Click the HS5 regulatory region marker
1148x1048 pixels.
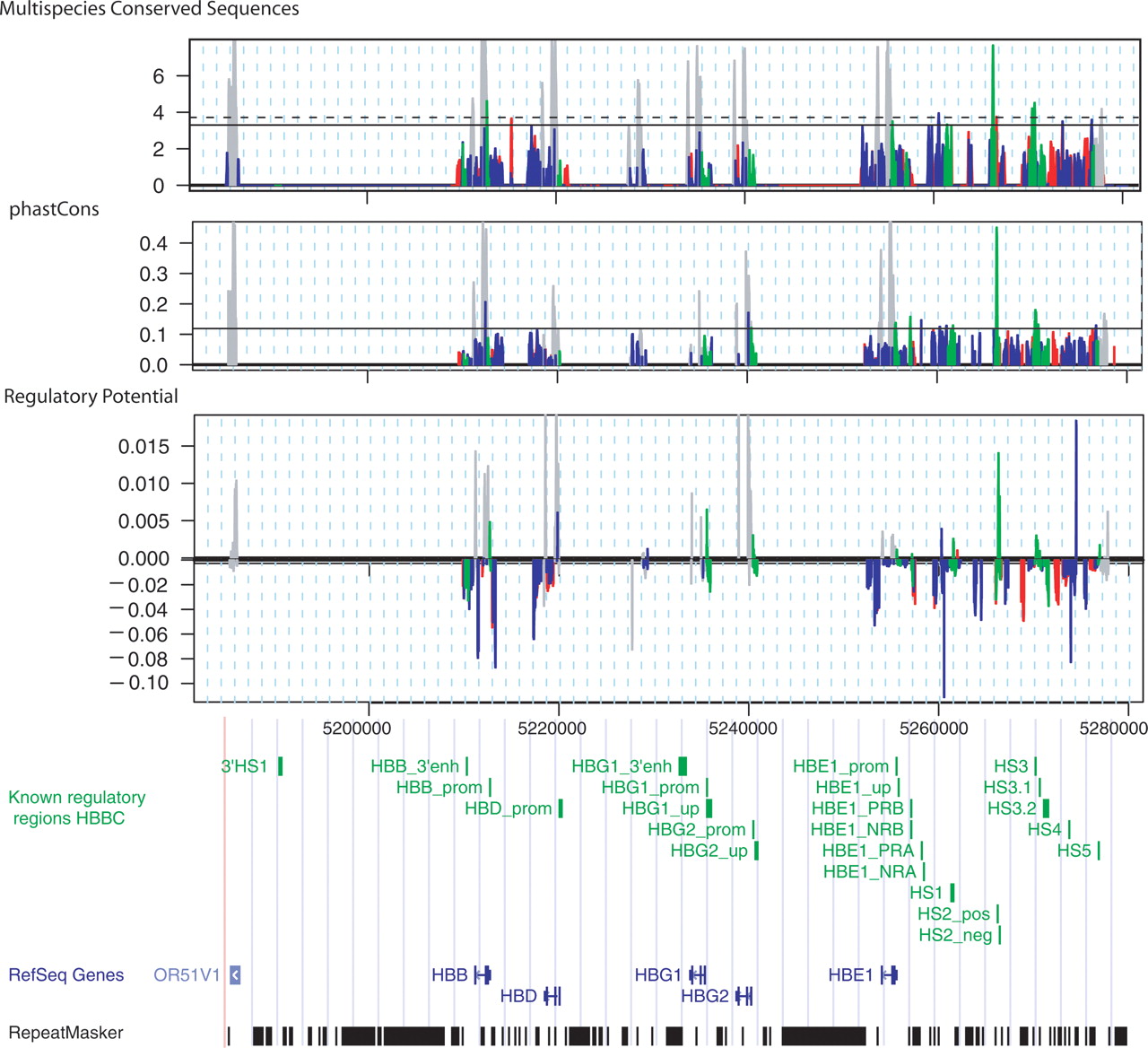pyautogui.click(x=1098, y=851)
